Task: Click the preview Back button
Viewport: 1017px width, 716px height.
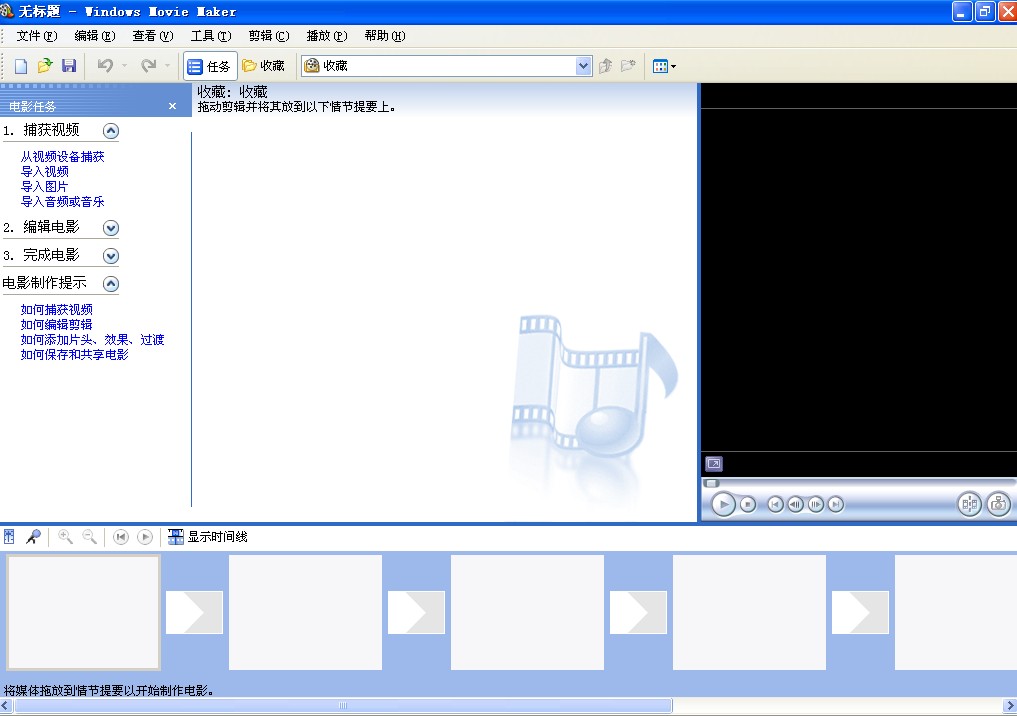Action: point(775,504)
